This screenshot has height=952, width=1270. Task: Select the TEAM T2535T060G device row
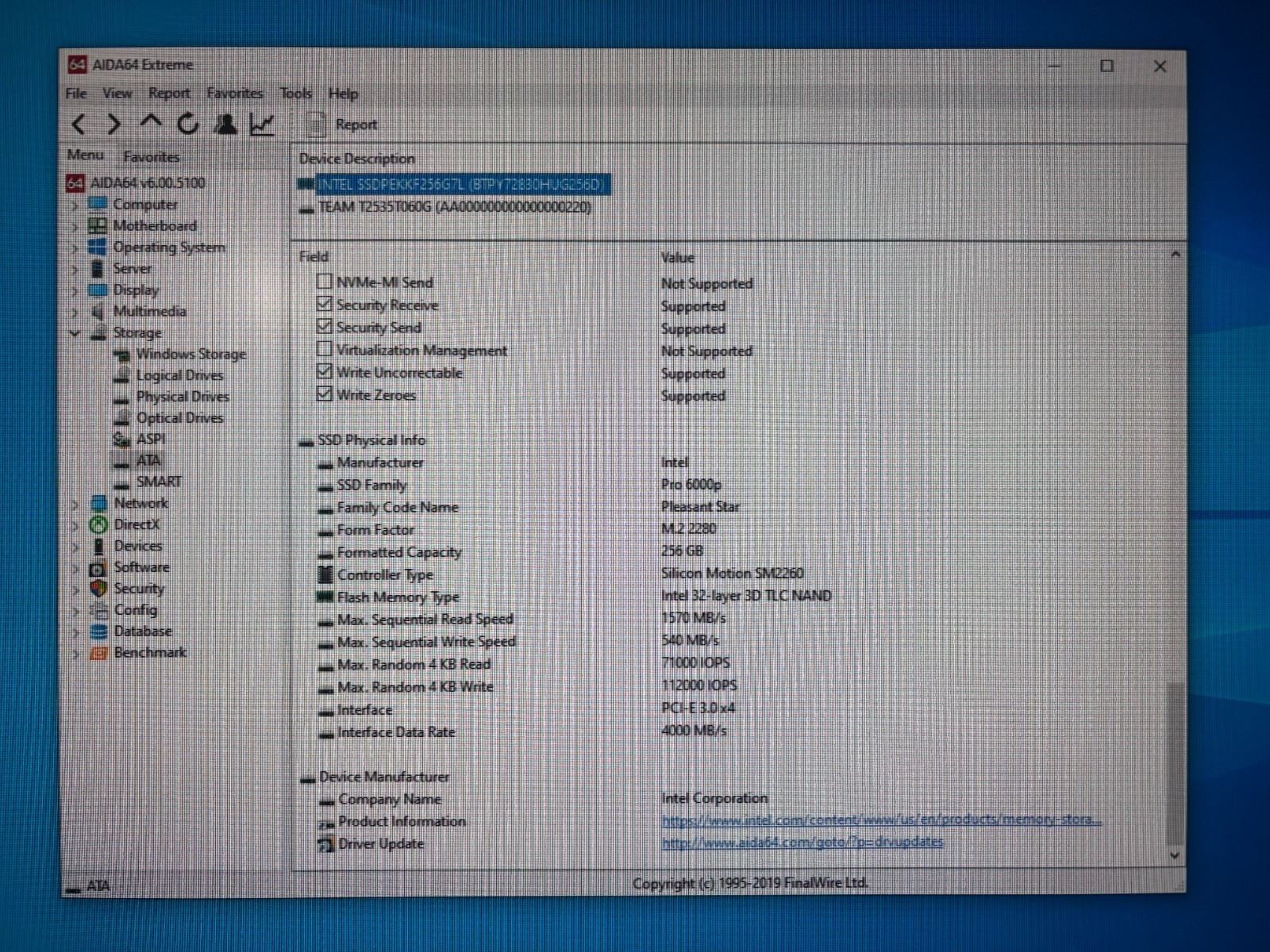point(446,207)
